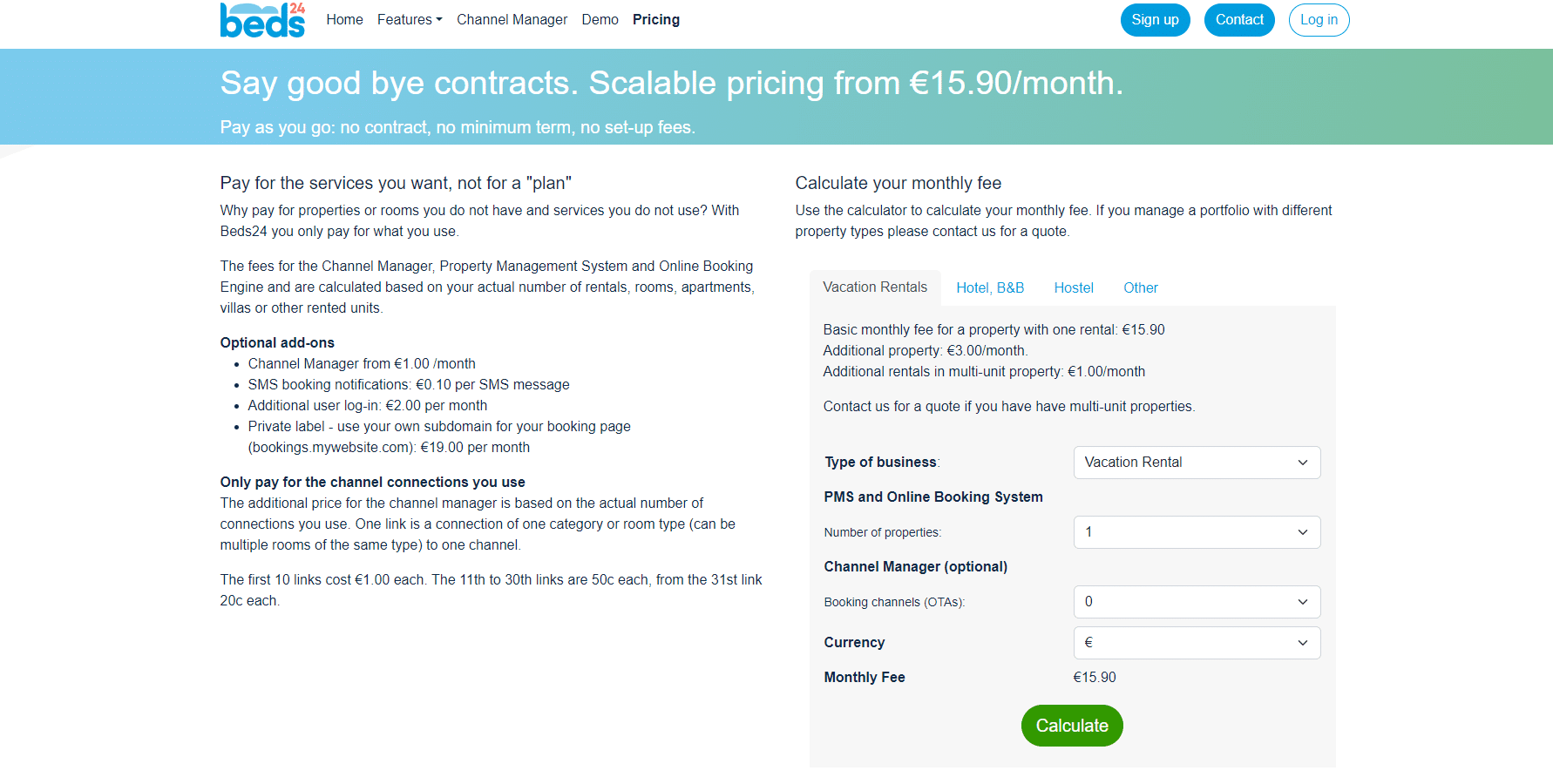Expand the Currency dropdown
Viewport: 1553px width, 784px height.
tap(1197, 643)
